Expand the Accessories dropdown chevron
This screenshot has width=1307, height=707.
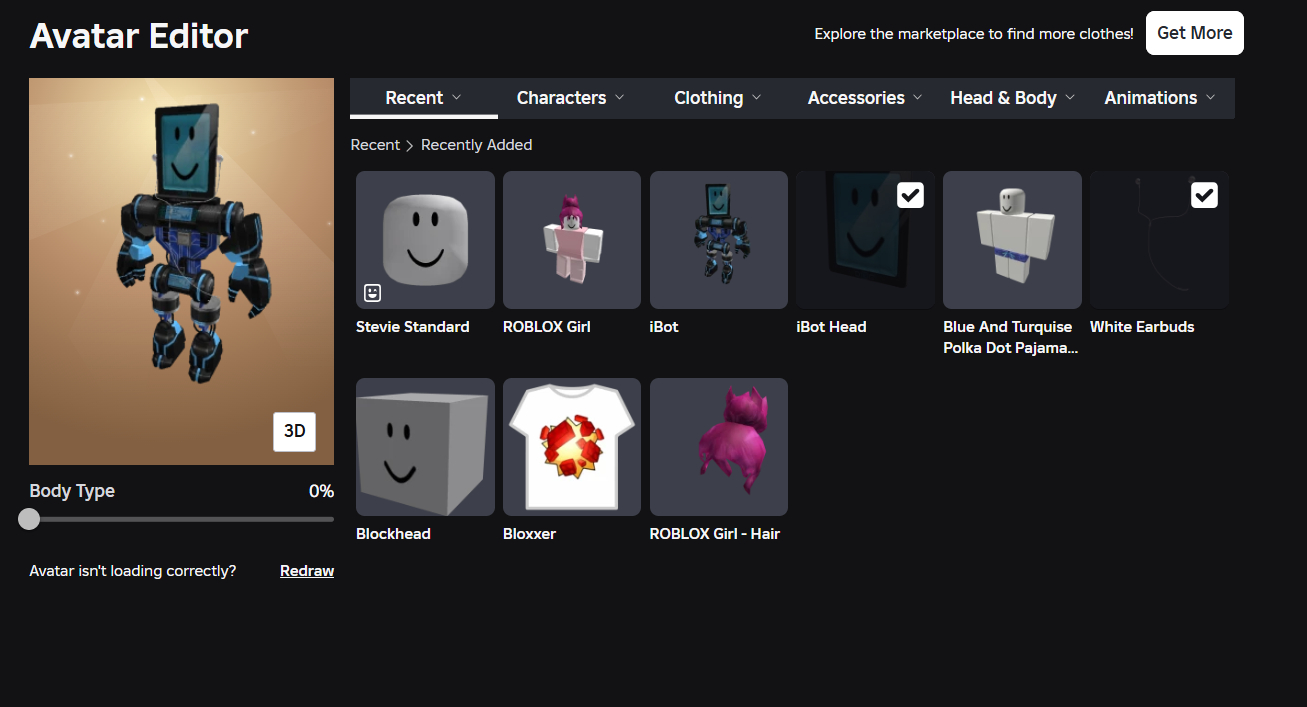919,97
